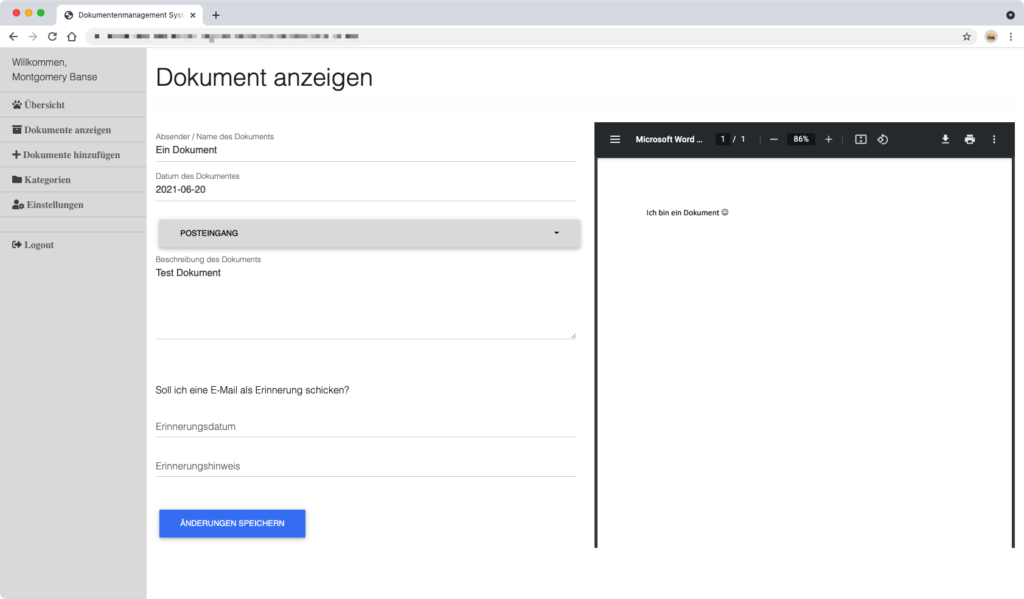Focus the Erinnerungshinweis text field
Screen dimensions: 1024x599
tap(365, 466)
